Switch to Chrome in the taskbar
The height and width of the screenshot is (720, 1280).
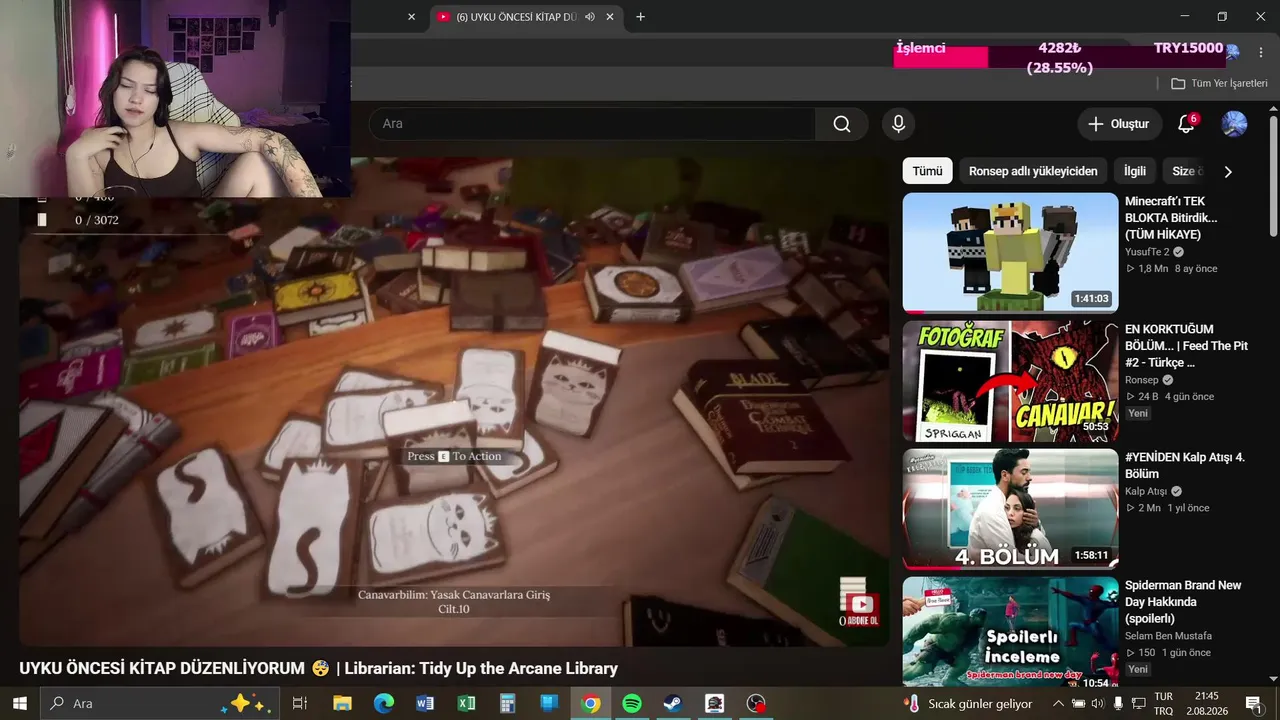pos(590,703)
